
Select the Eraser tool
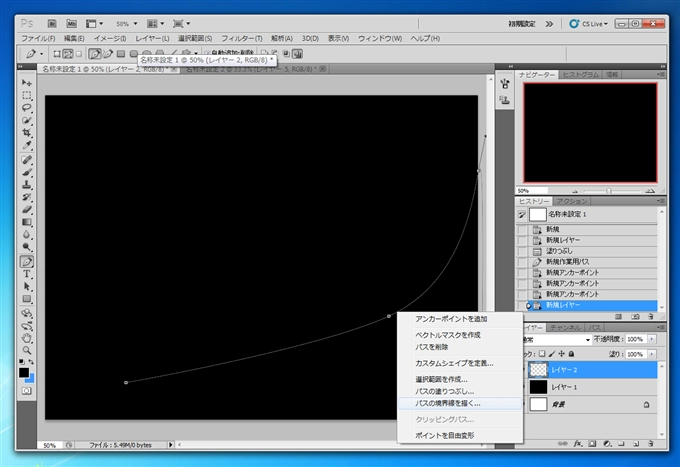click(26, 209)
